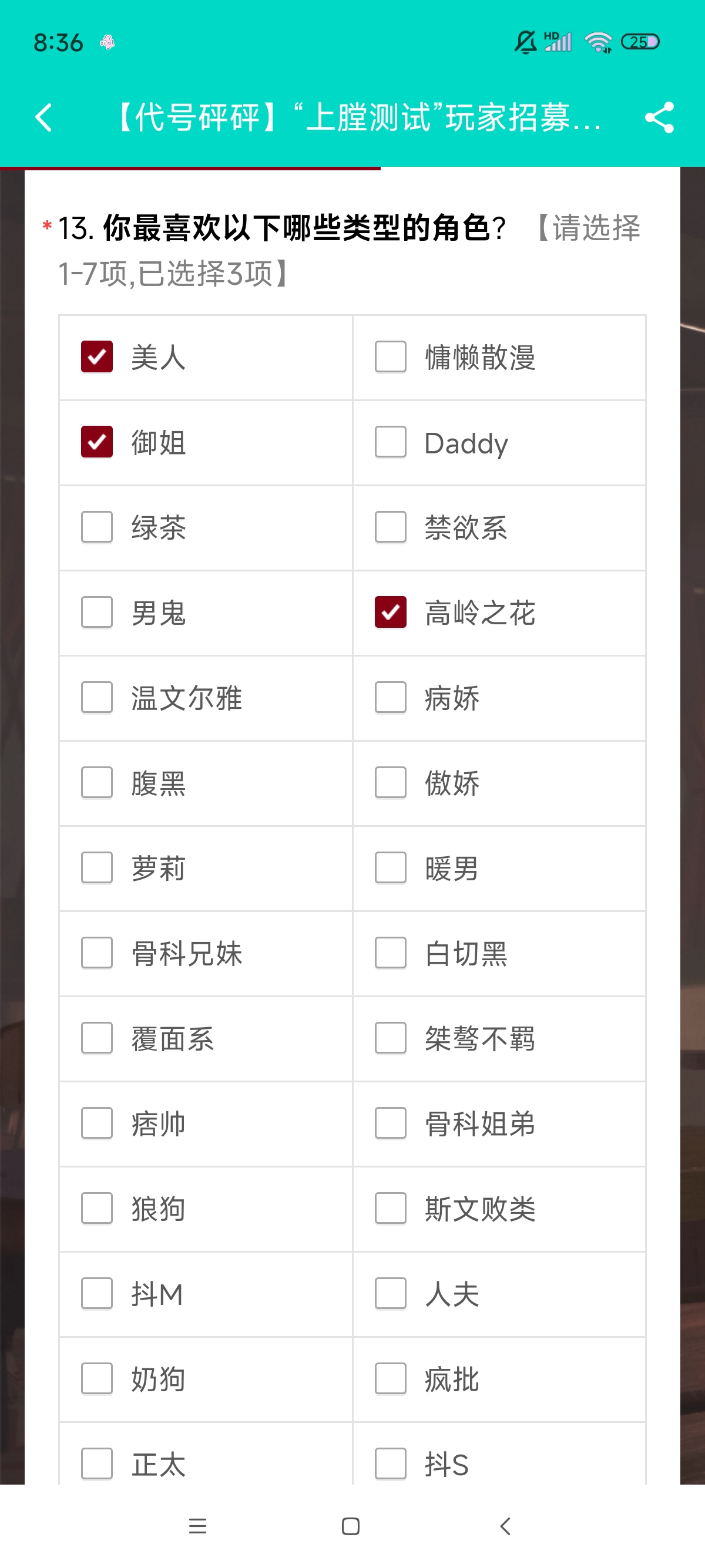Tap the battery indicator in status bar
Viewport: 705px width, 1568px height.
point(640,42)
